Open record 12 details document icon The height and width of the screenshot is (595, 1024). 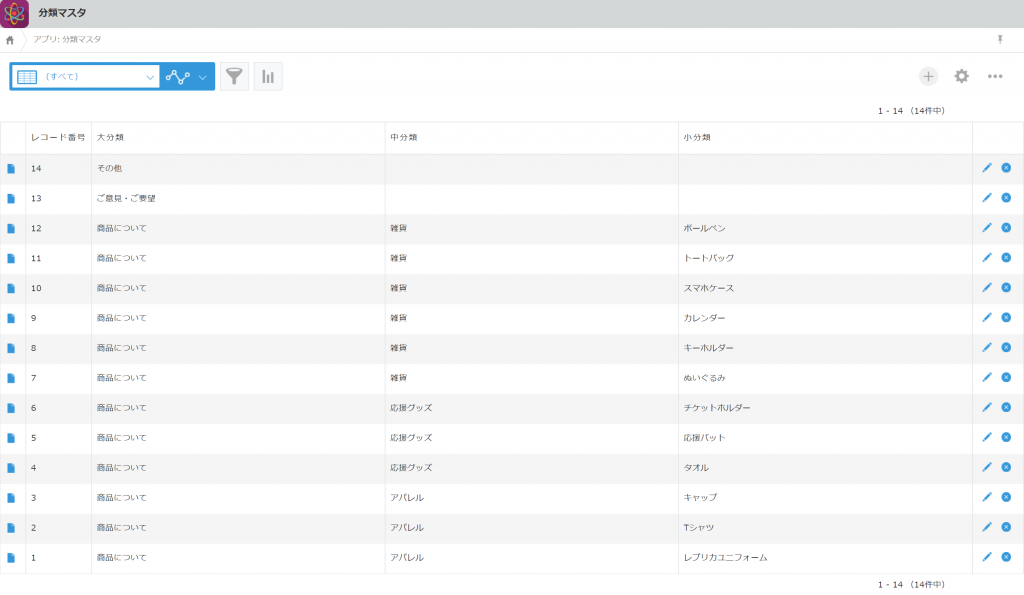pyautogui.click(x=11, y=228)
